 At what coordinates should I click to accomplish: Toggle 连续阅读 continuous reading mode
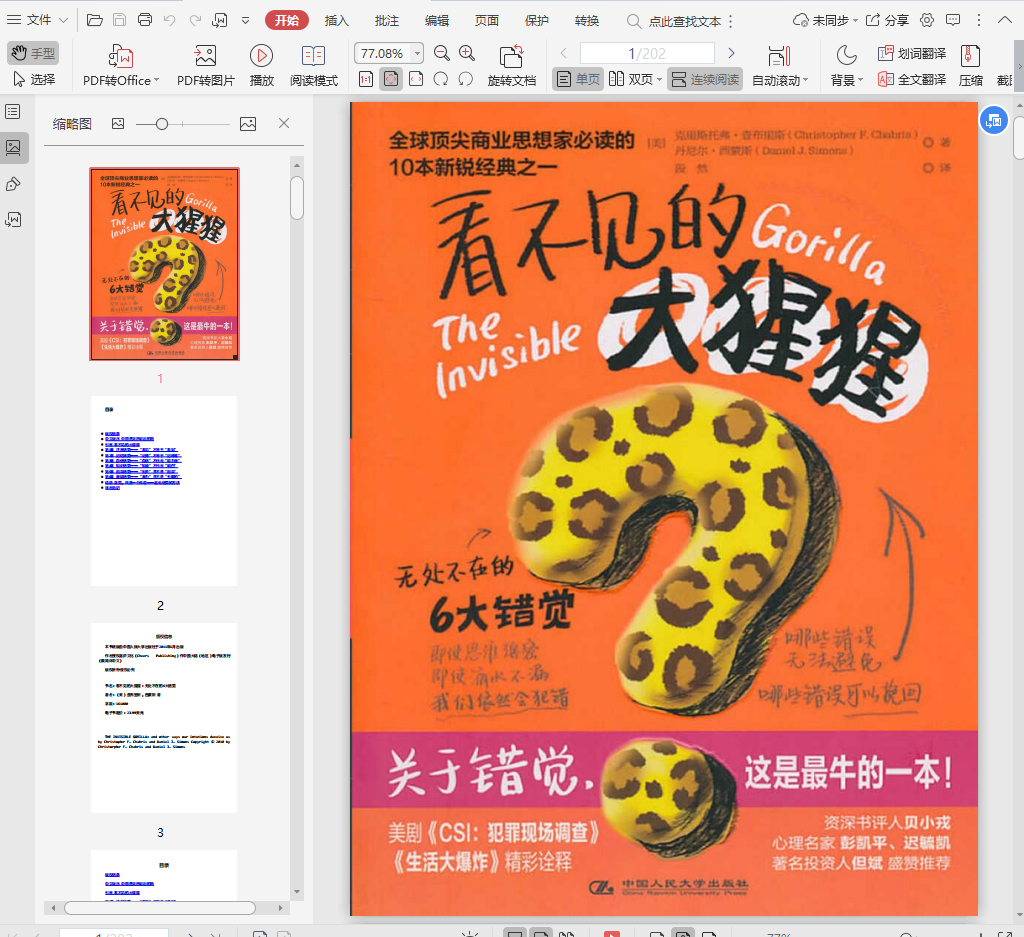(x=705, y=79)
